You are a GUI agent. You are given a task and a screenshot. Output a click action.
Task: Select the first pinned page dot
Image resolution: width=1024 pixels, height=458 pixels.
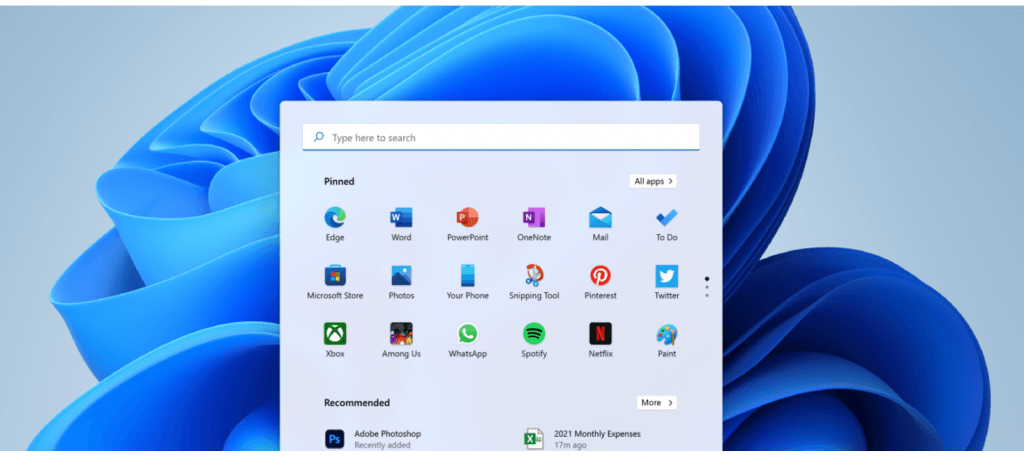707,279
